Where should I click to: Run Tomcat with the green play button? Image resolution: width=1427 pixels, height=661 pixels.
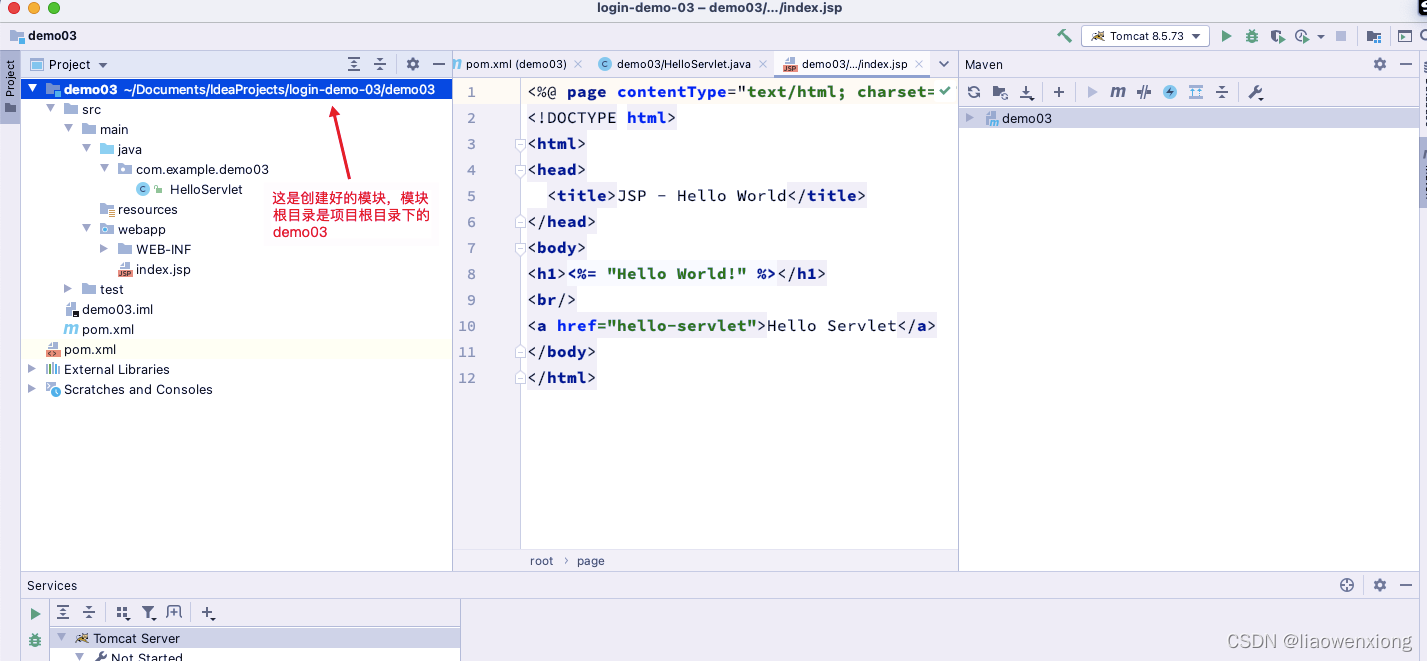(x=1227, y=36)
